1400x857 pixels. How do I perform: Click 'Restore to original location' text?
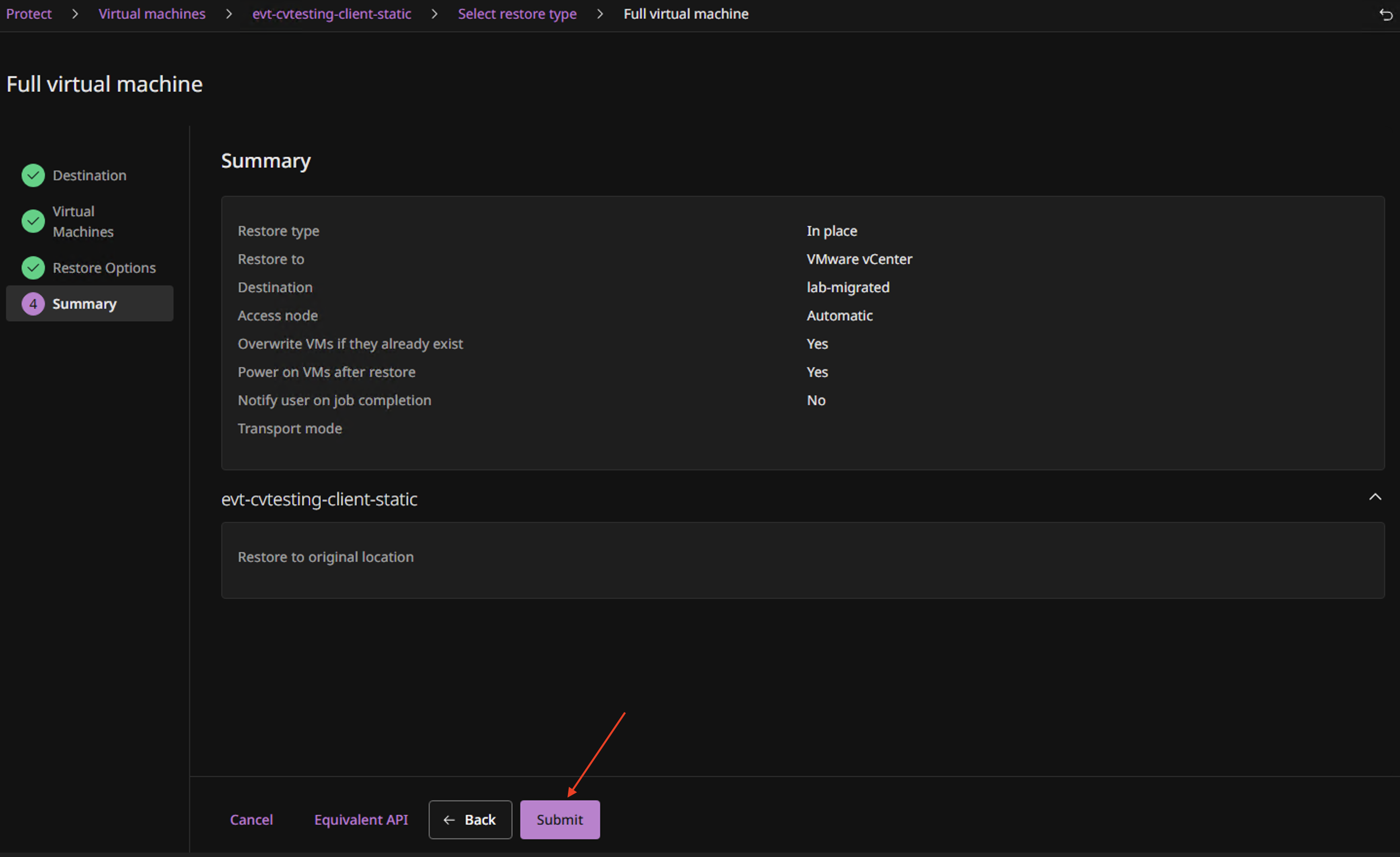[325, 557]
